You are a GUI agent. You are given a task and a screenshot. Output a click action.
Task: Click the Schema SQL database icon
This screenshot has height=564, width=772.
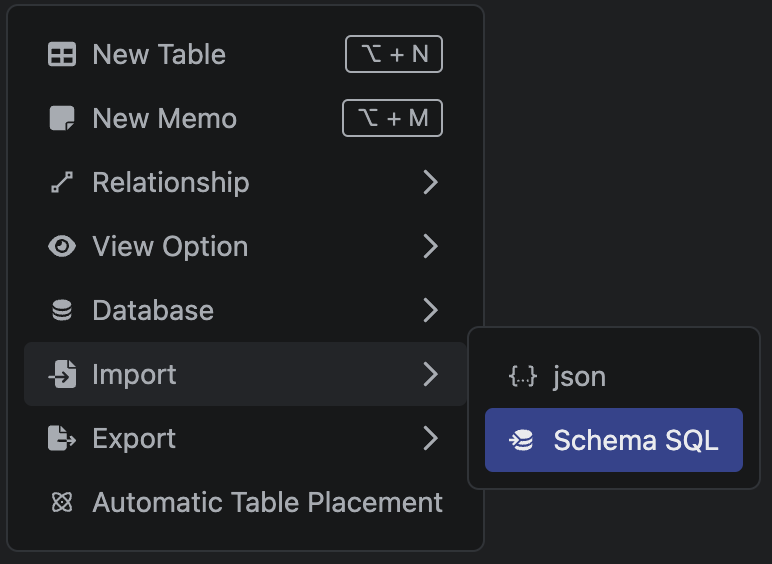[x=522, y=440]
